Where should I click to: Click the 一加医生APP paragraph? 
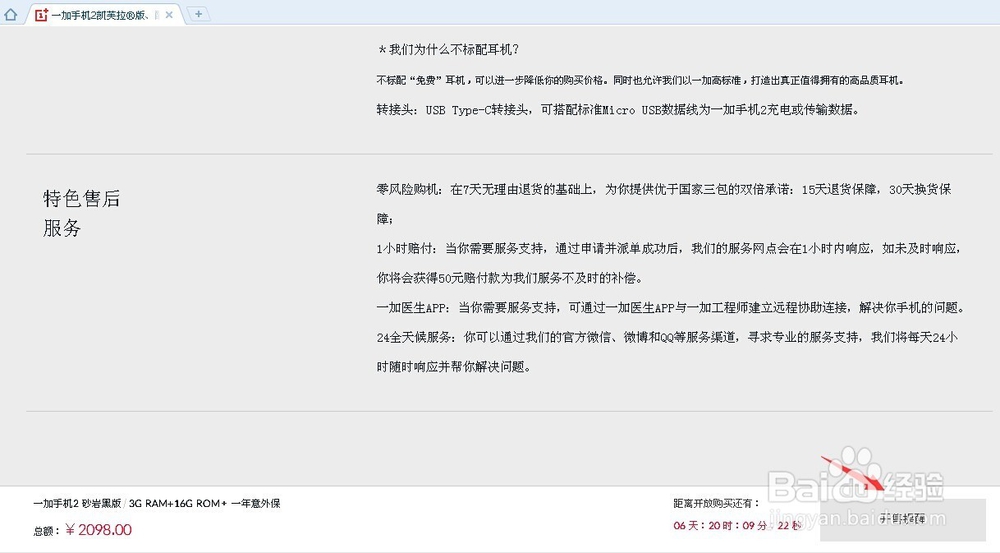click(x=671, y=307)
